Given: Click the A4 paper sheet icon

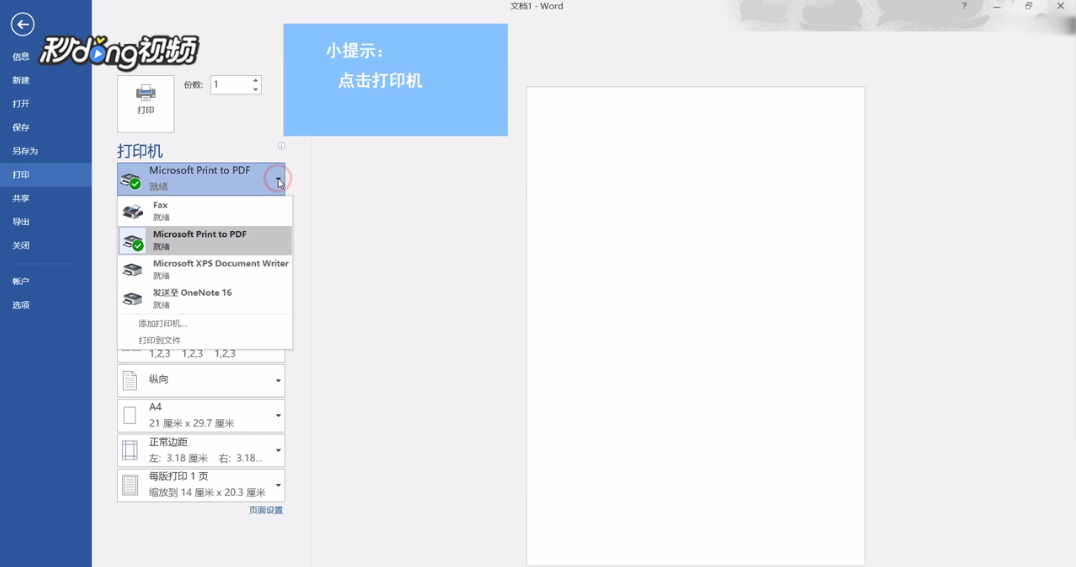Looking at the screenshot, I should click(130, 415).
